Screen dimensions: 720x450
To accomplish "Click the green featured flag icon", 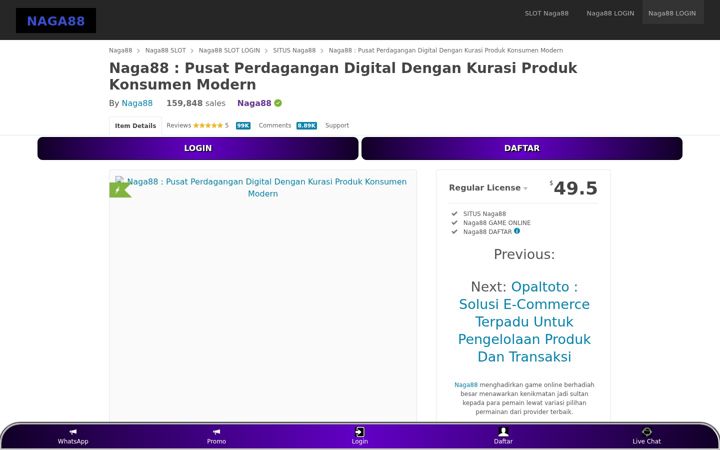I will tap(119, 190).
